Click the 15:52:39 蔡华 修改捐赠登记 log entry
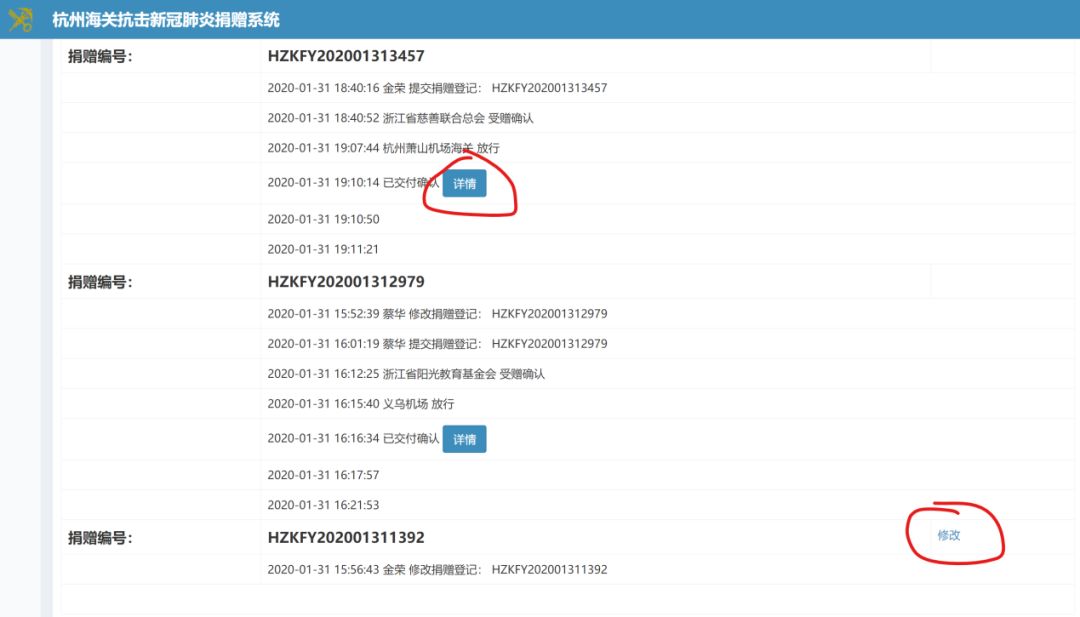1080x617 pixels. coord(437,314)
